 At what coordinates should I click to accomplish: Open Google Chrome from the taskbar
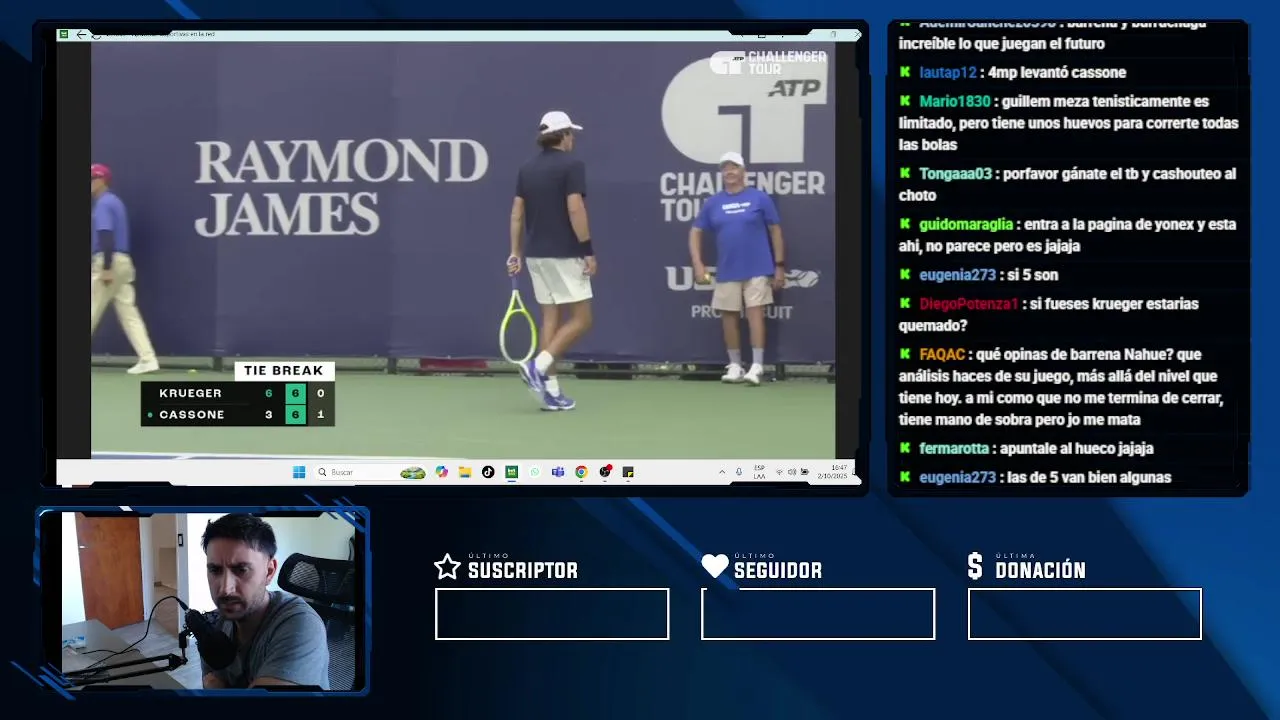pos(581,472)
